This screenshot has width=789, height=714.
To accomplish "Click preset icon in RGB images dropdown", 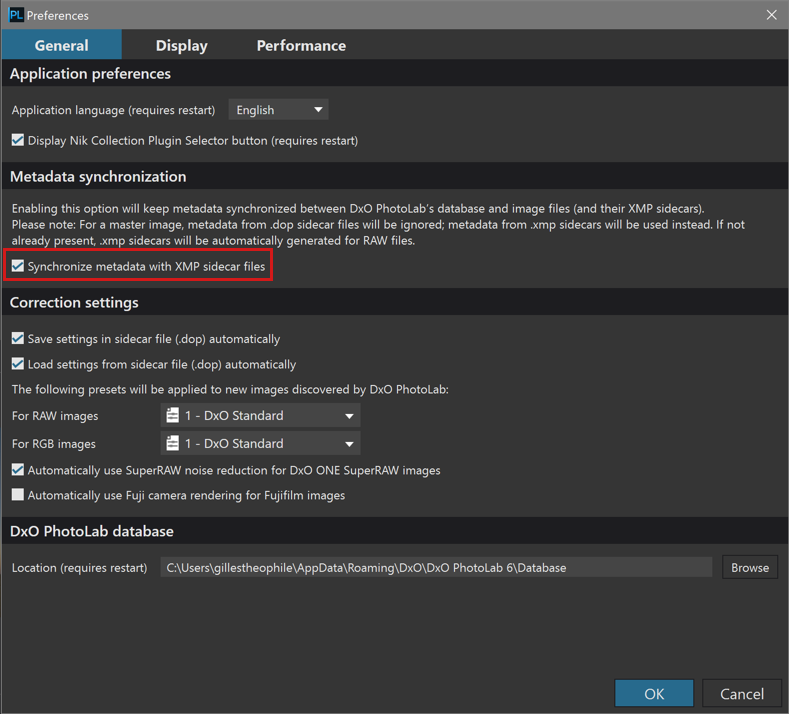I will [173, 443].
